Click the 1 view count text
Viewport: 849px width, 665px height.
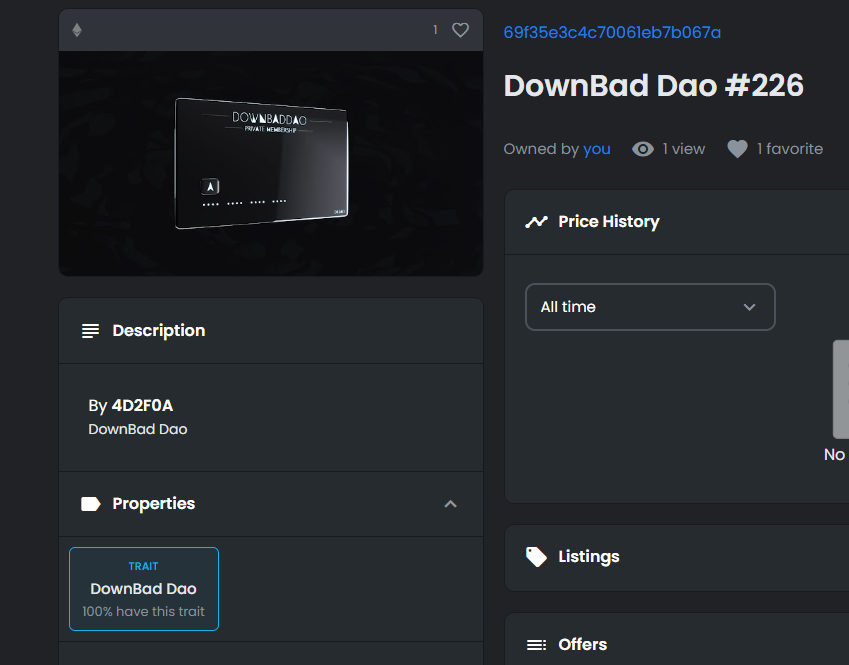point(684,149)
